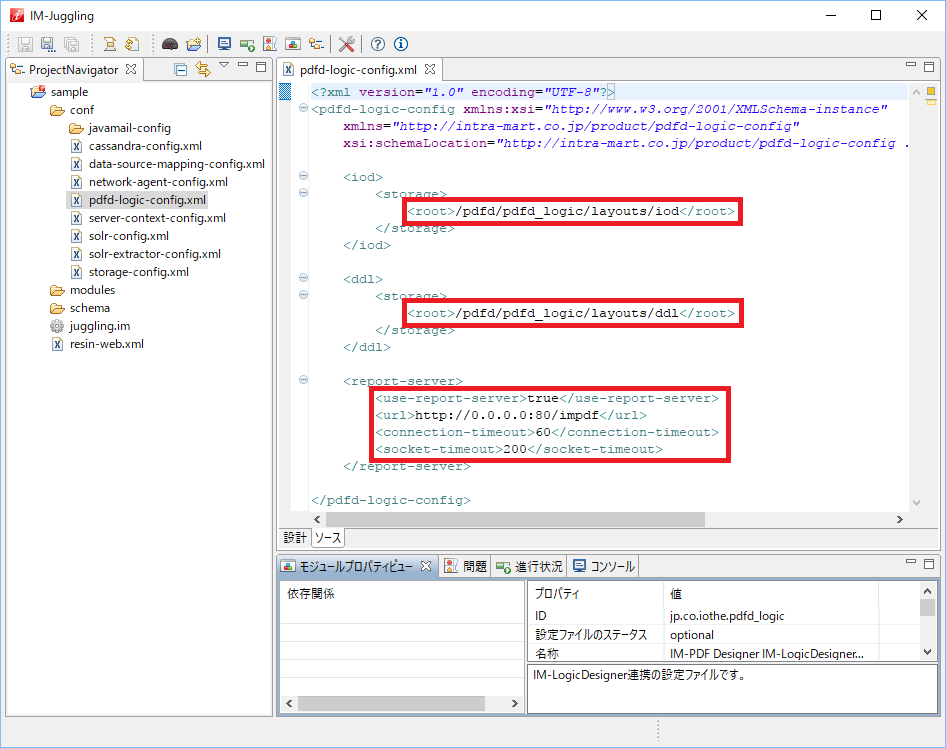This screenshot has width=946, height=748.
Task: Collapse the storage fold under iod
Action: (303, 192)
